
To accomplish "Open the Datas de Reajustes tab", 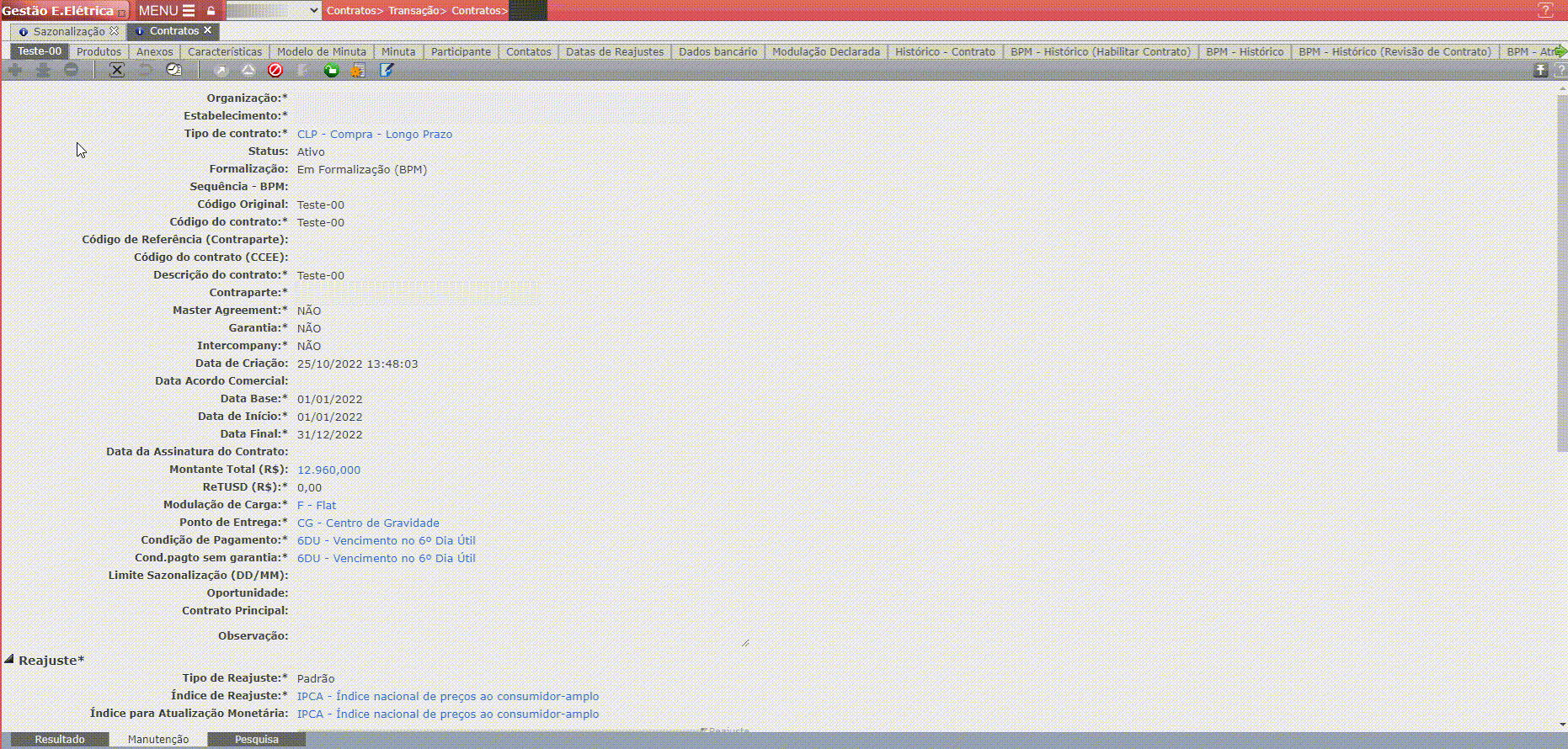I will pyautogui.click(x=614, y=51).
